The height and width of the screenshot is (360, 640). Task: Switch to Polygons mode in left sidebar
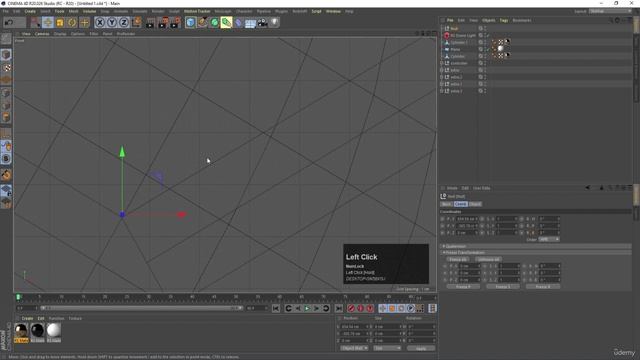[x=6, y=118]
